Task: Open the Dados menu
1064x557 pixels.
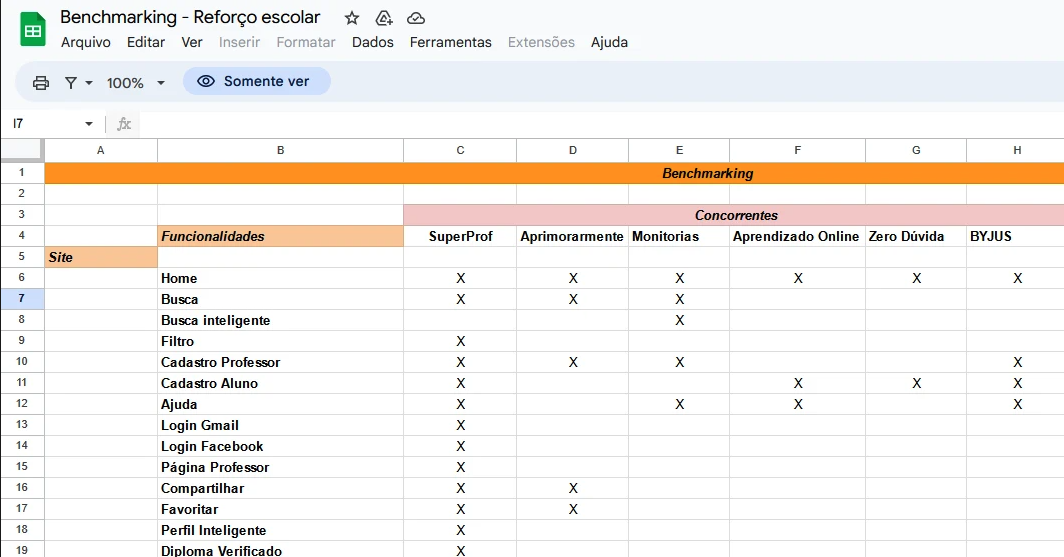Action: pyautogui.click(x=373, y=42)
